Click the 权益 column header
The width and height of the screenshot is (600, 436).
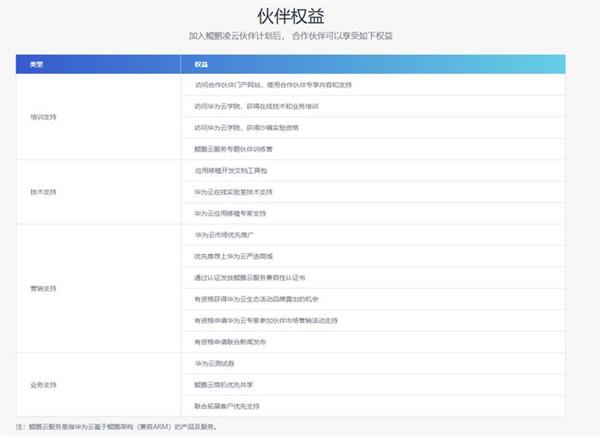201,64
